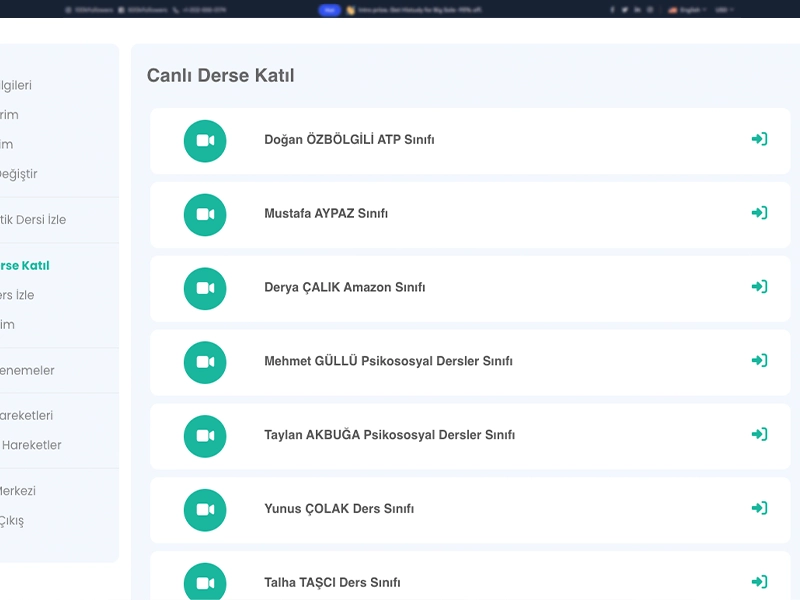Image resolution: width=800 pixels, height=600 pixels.
Task: Enter Yunus ÇOLAK Ders Sınıfı using the arrow icon
Action: point(759,508)
